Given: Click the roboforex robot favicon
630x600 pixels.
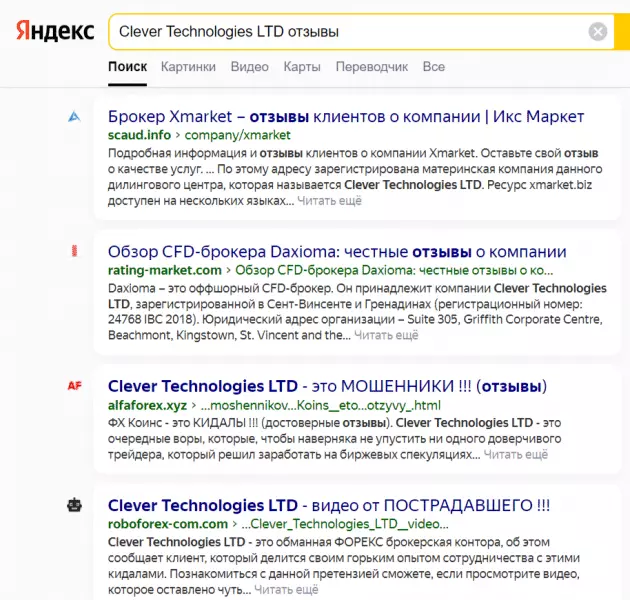Looking at the screenshot, I should tap(74, 505).
